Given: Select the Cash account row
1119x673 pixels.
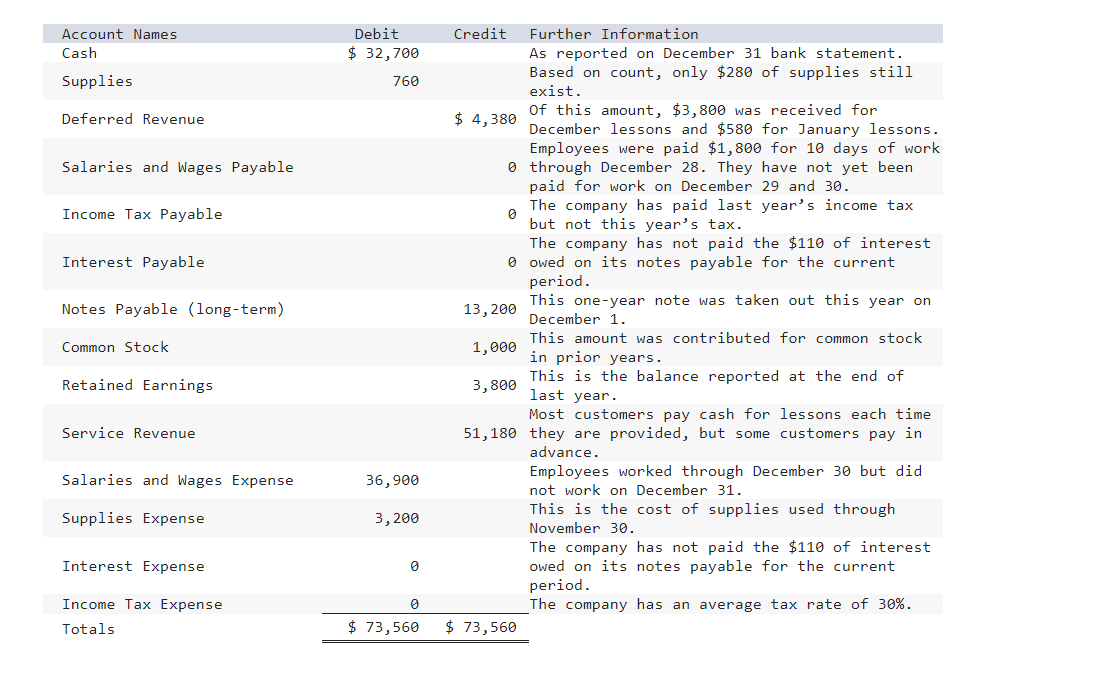Looking at the screenshot, I should click(x=80, y=53).
